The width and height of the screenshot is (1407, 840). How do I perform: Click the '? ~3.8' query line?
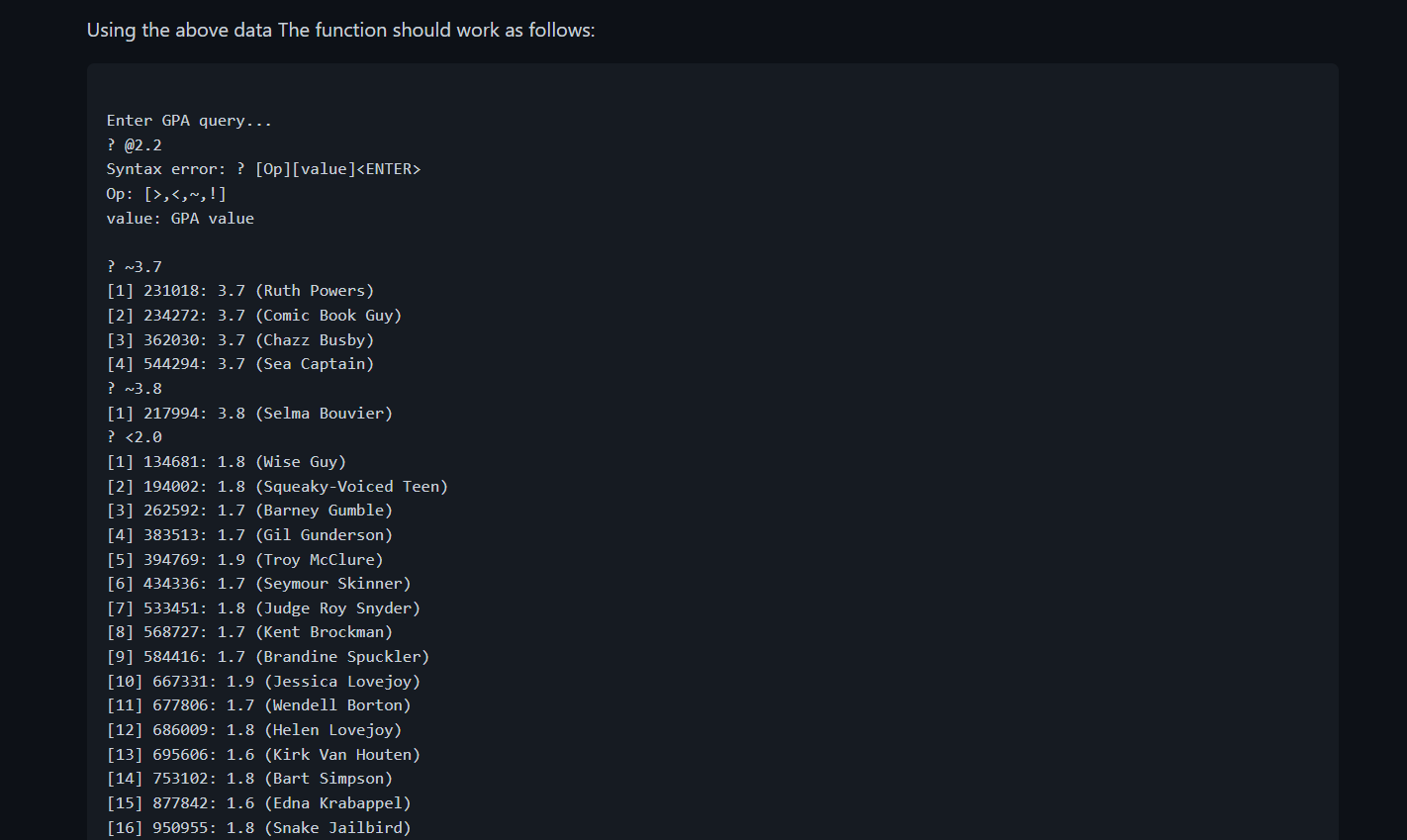click(x=135, y=388)
